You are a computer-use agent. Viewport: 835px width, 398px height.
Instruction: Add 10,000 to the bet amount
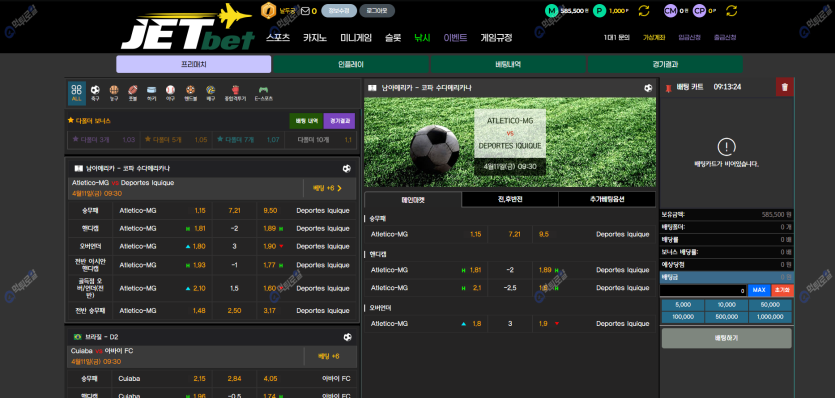(x=726, y=305)
